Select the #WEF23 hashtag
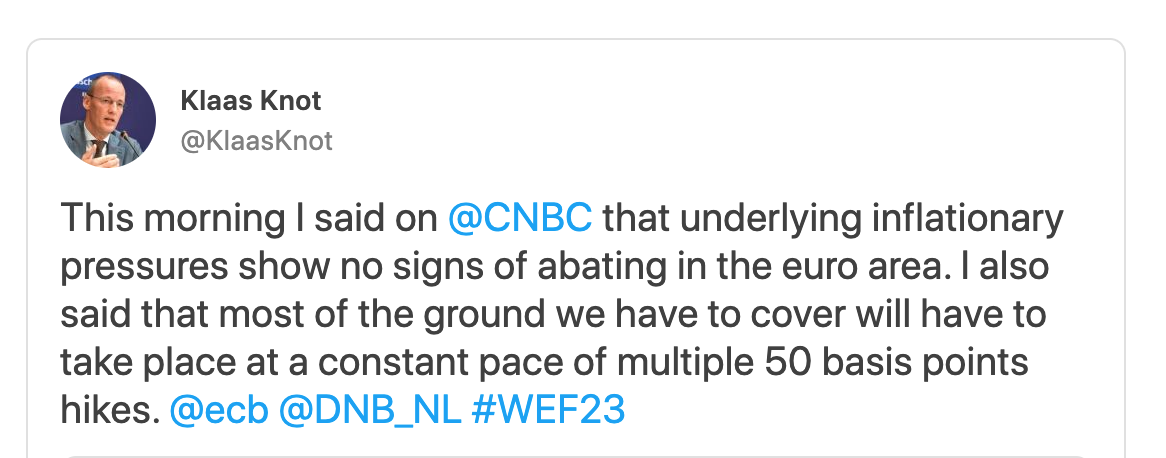Viewport: 1166px width, 458px height. [x=548, y=410]
